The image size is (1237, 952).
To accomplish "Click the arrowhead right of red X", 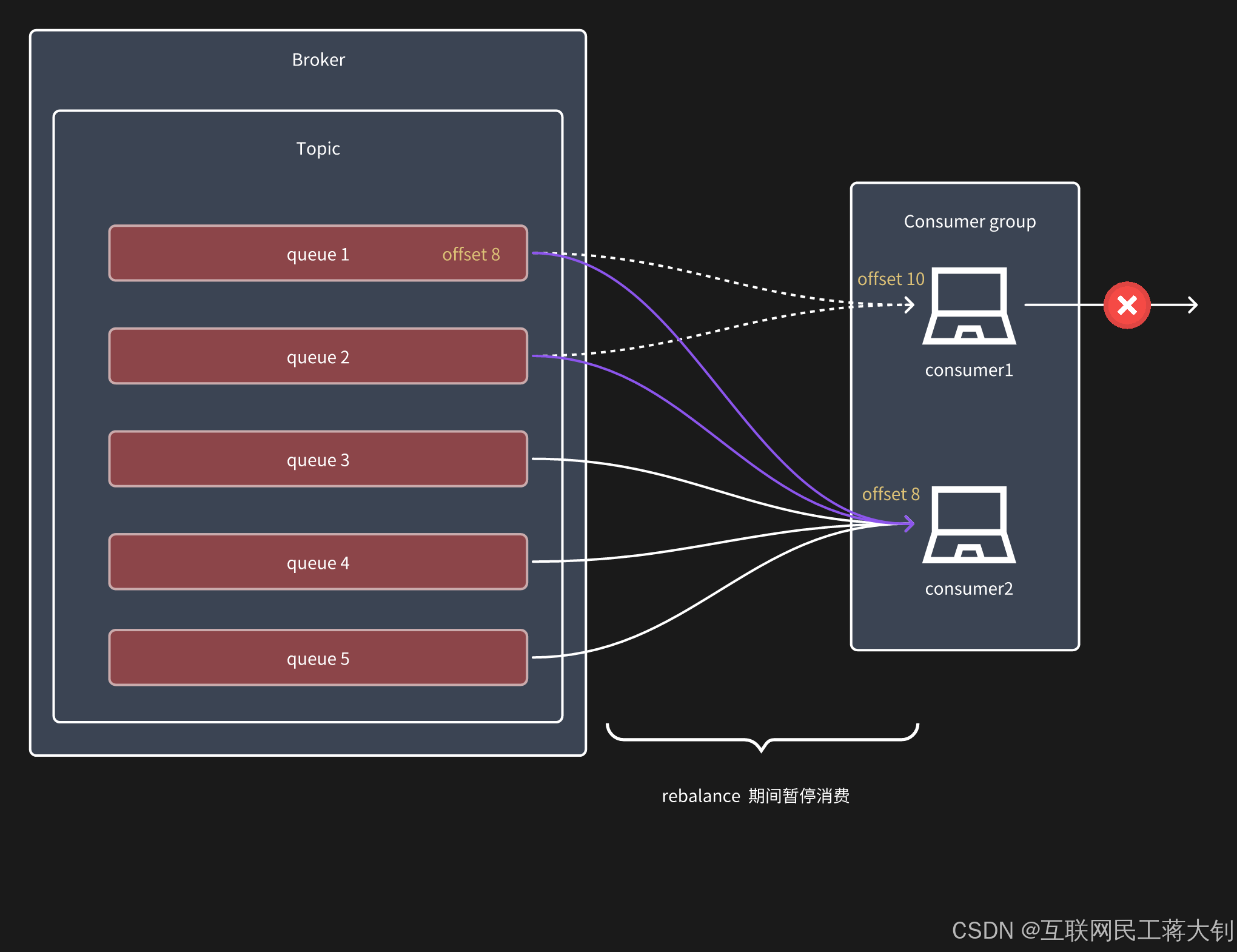I will [1193, 305].
